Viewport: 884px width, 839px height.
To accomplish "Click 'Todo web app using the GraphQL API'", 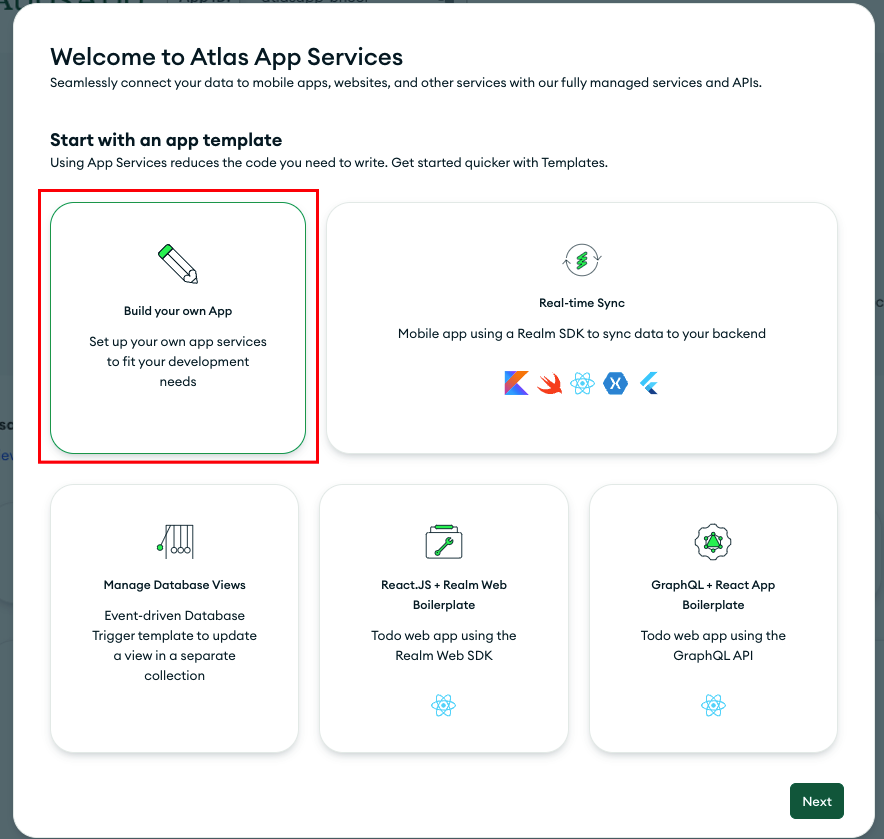I will click(x=713, y=645).
